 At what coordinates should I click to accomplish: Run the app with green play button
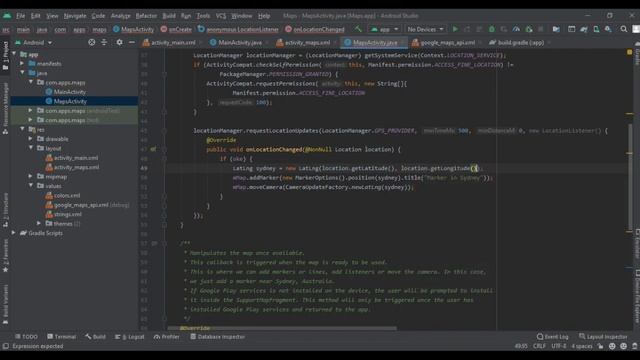[x=455, y=29]
